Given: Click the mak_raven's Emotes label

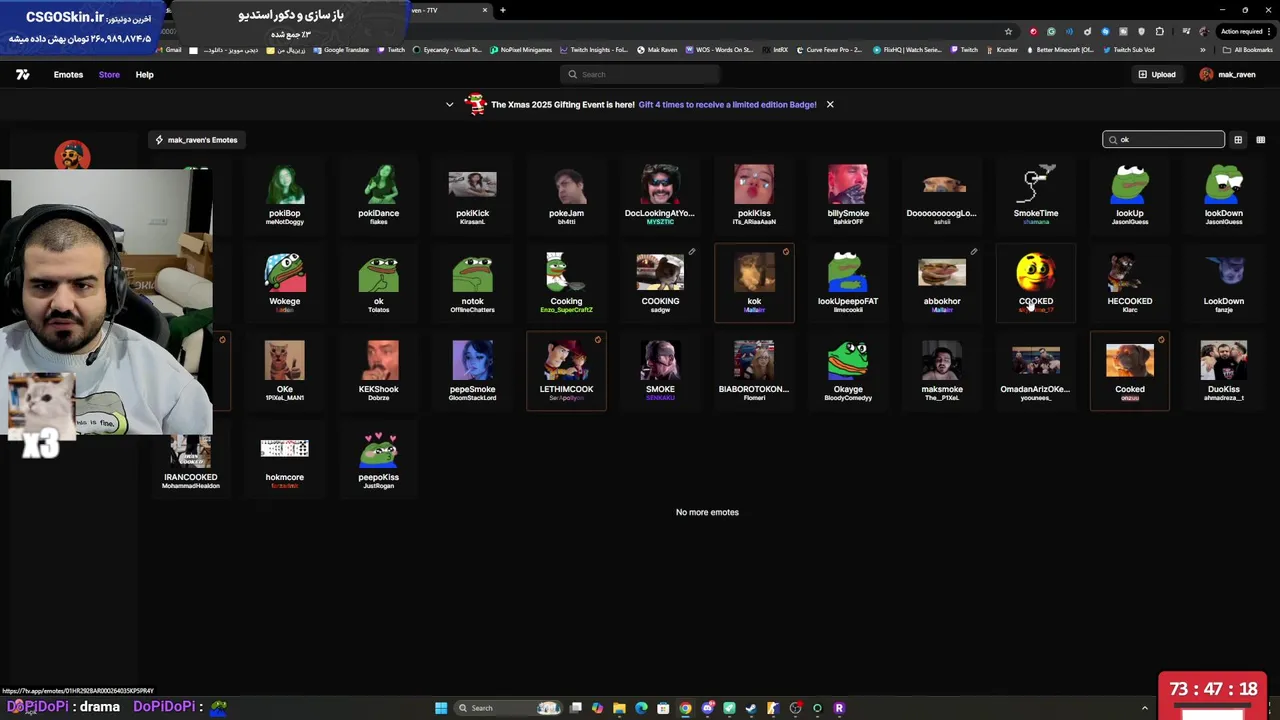Looking at the screenshot, I should coord(195,140).
